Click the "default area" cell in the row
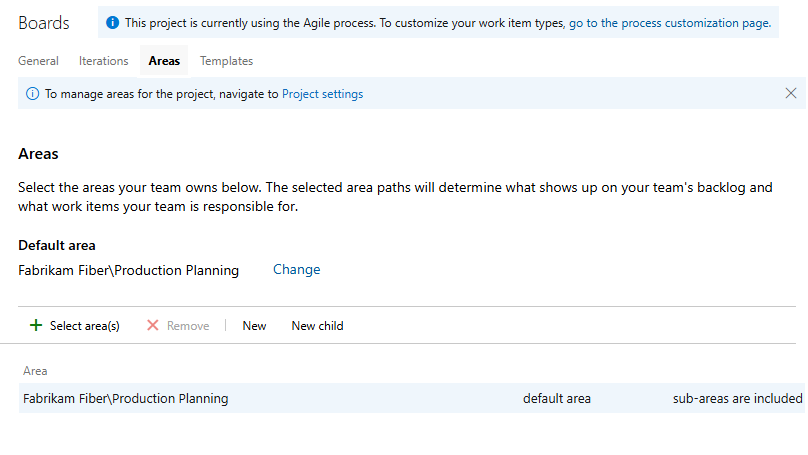 pos(557,399)
